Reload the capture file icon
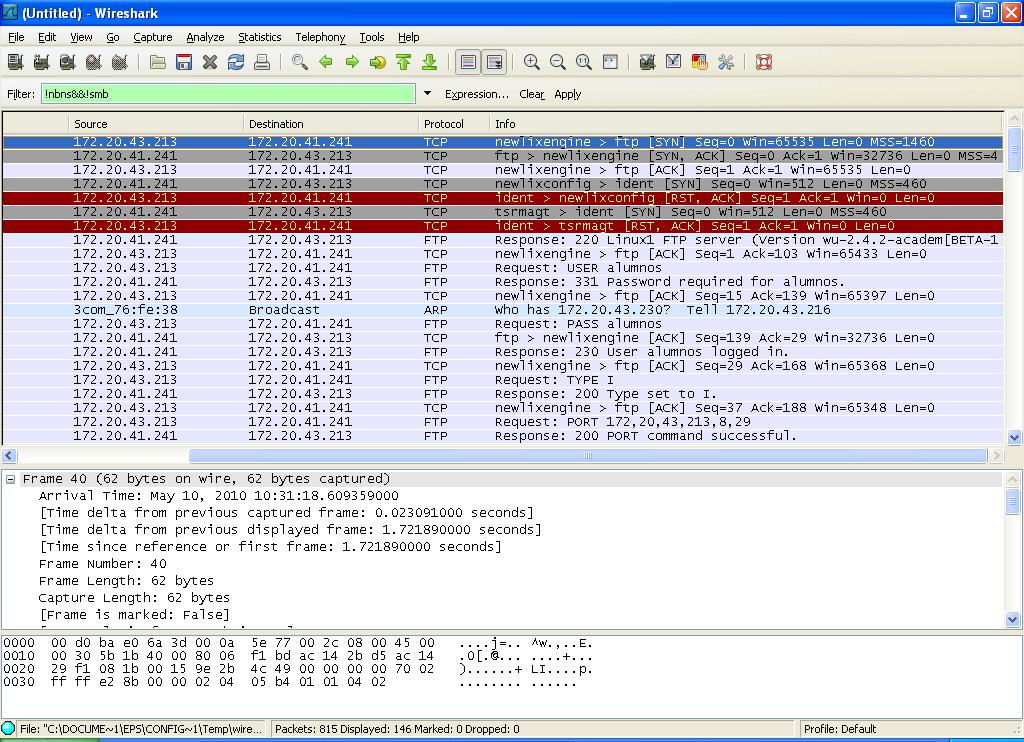Image resolution: width=1024 pixels, height=742 pixels. tap(236, 62)
